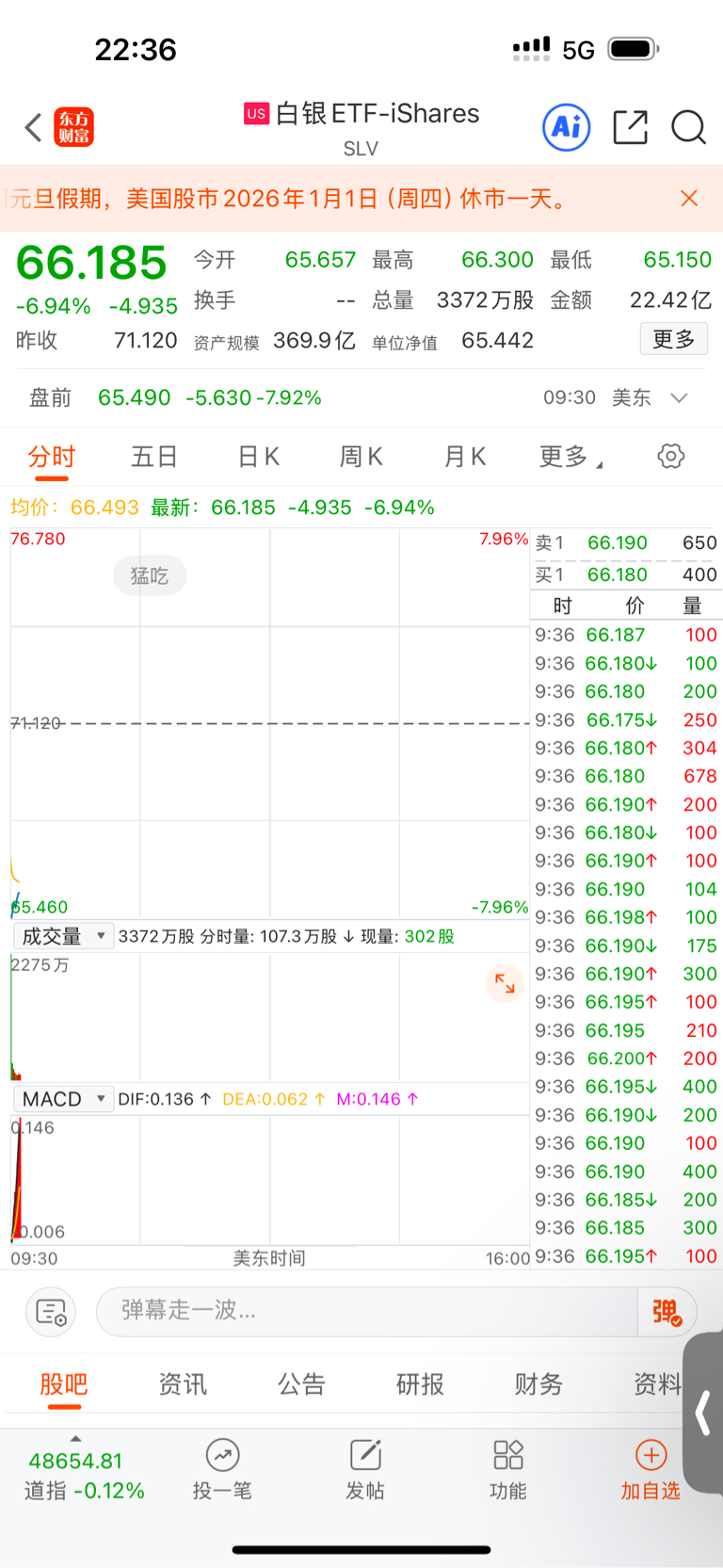This screenshot has width=723, height=1568.
Task: Tap the 投一笔 invest icon
Action: coord(222,1470)
